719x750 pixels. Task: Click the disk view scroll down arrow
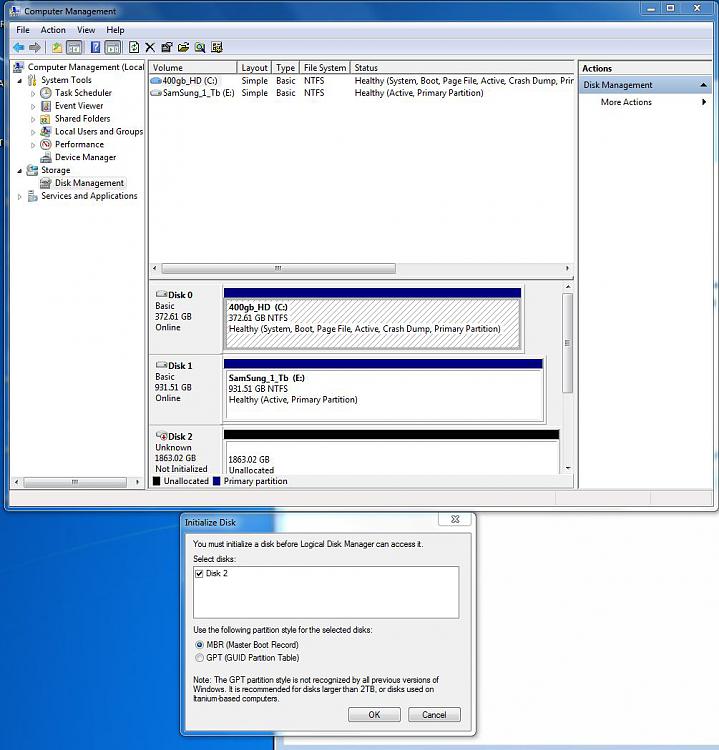[568, 468]
